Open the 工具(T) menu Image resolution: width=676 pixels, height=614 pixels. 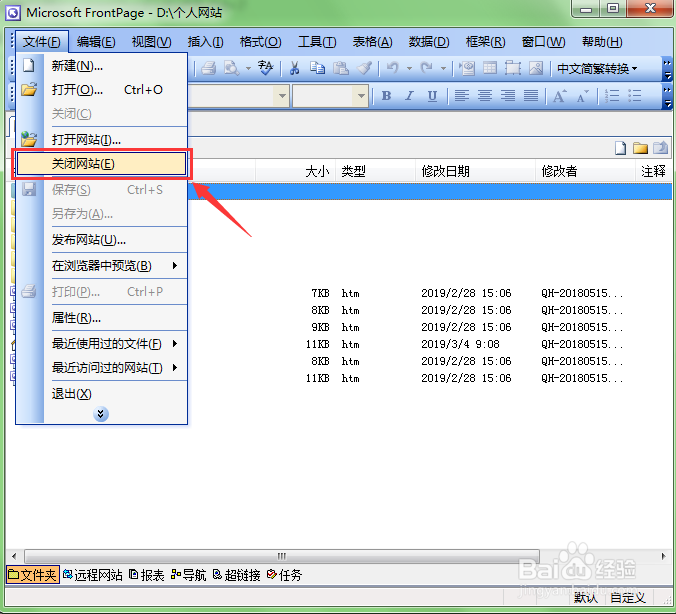coord(317,42)
